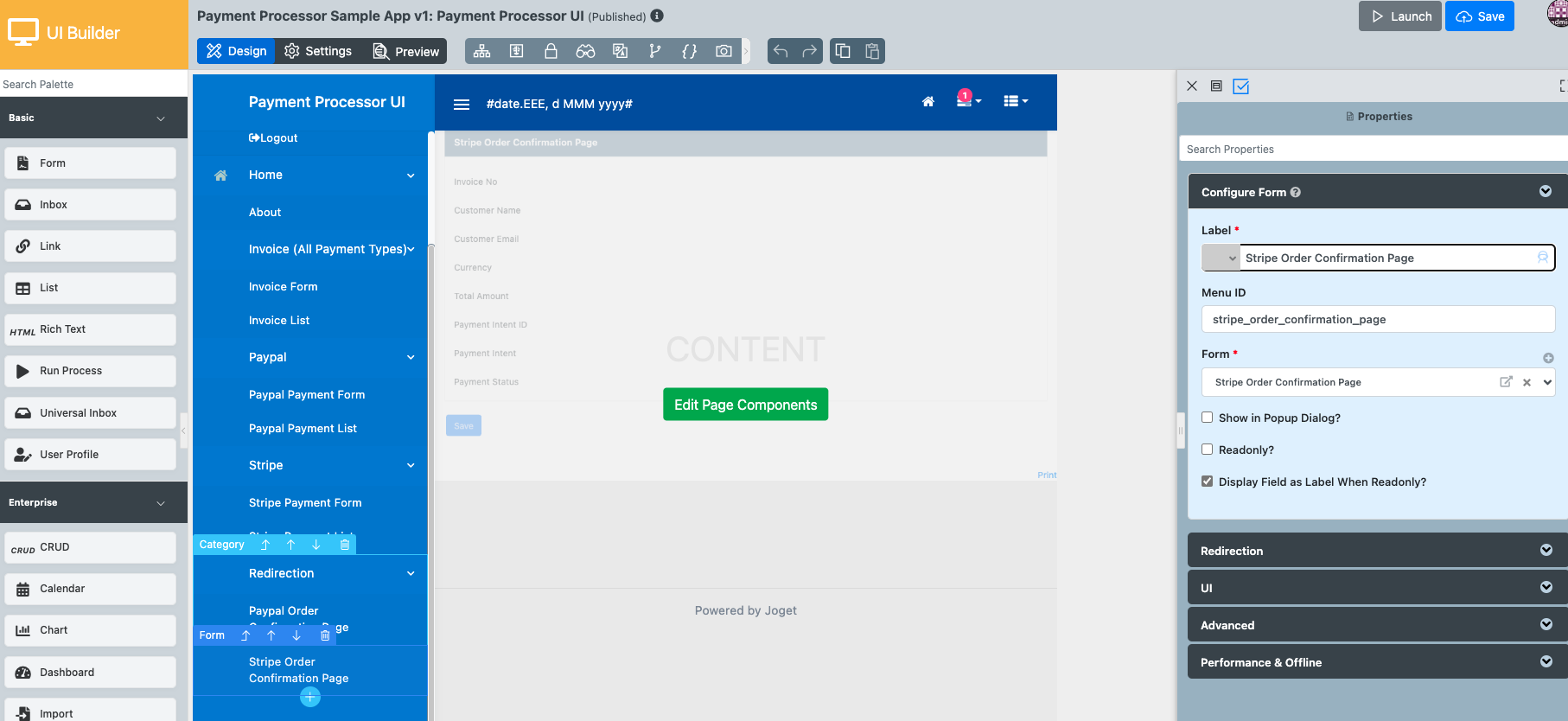Screen dimensions: 1568x721
Task: Click the home icon in preview header
Action: click(x=928, y=102)
